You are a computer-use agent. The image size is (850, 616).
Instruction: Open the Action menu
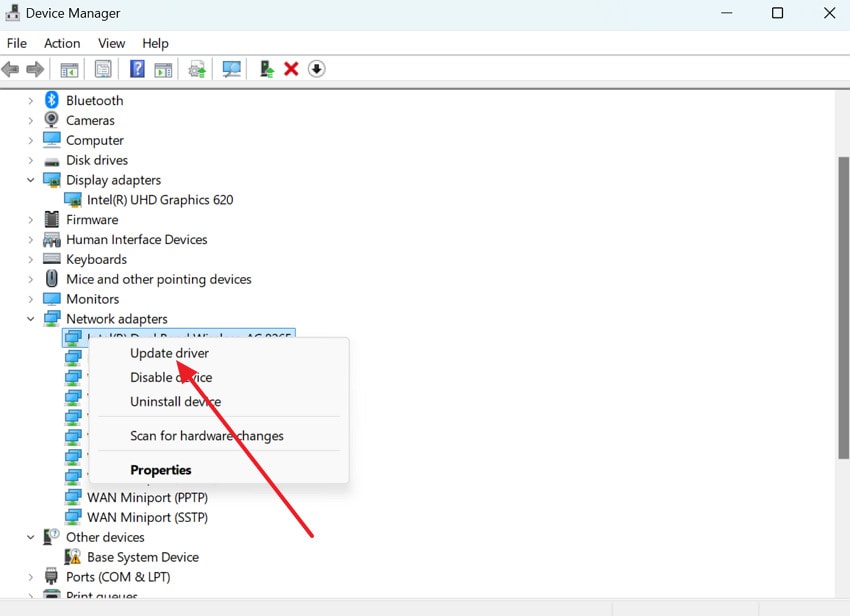pos(61,43)
